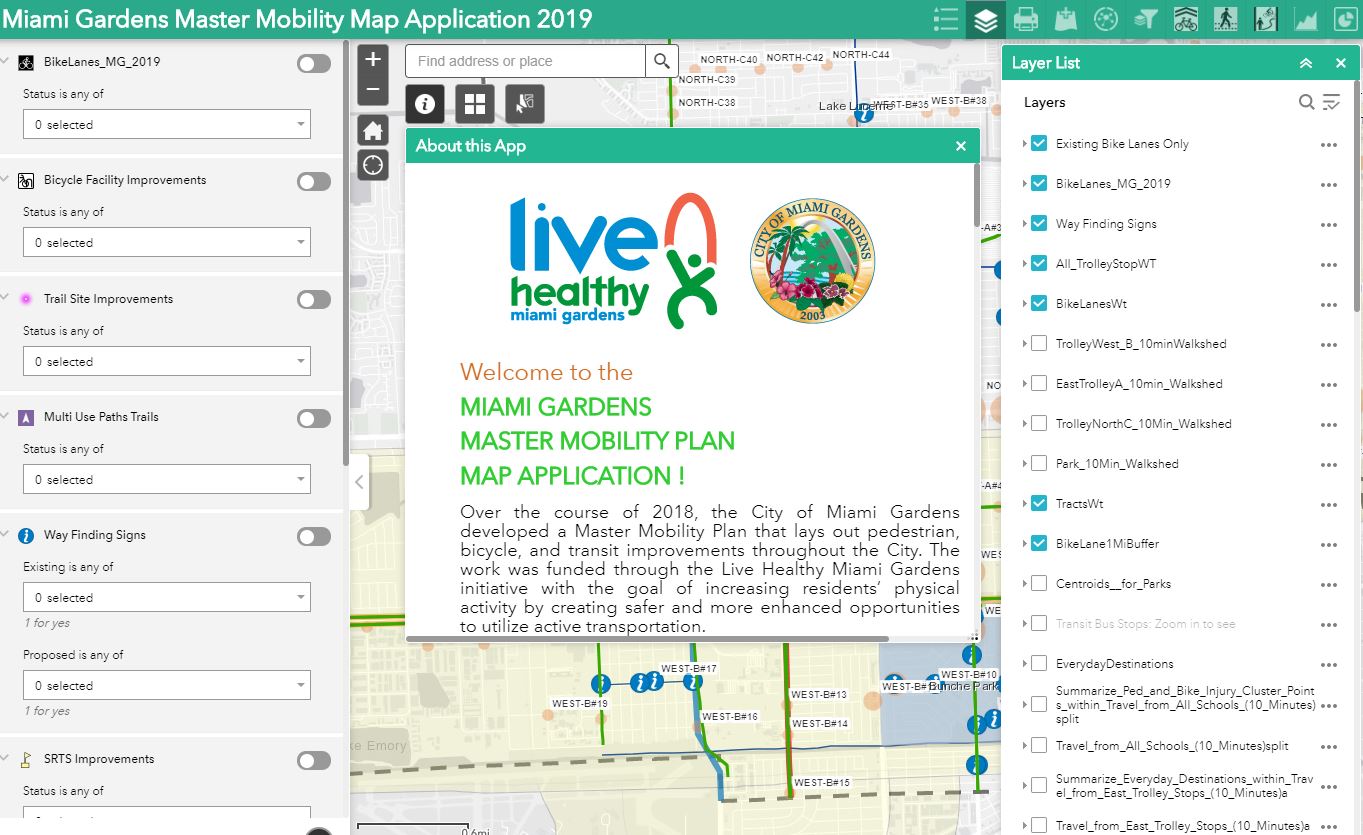1363x835 pixels.
Task: Enable Bicycle Facility Improvements filter switch
Action: tap(314, 182)
